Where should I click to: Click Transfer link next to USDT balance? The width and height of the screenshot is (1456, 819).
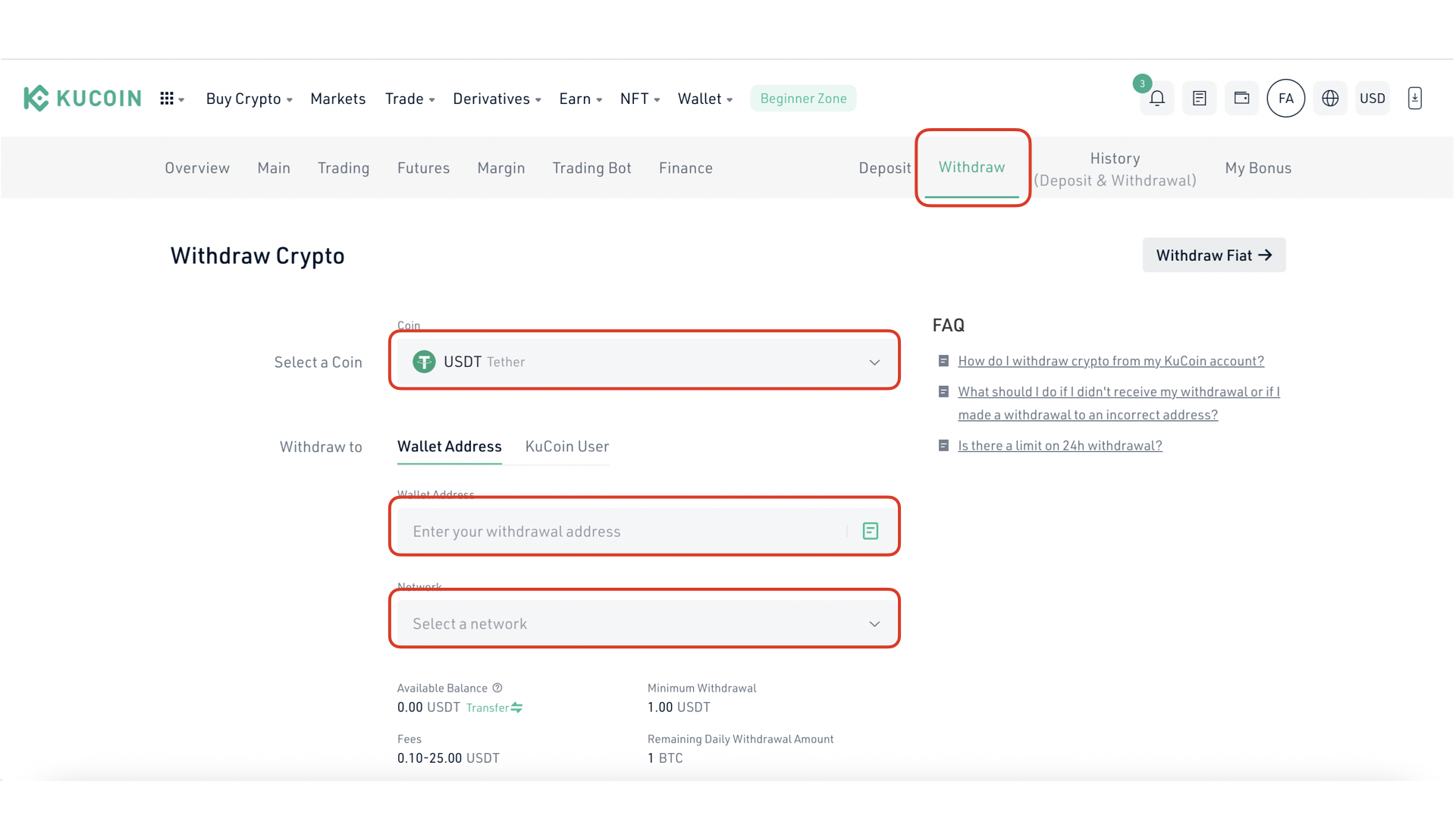(494, 708)
